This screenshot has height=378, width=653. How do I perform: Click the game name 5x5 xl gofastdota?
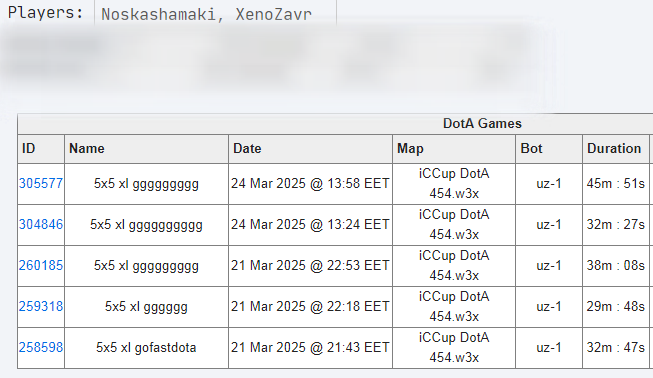146,347
